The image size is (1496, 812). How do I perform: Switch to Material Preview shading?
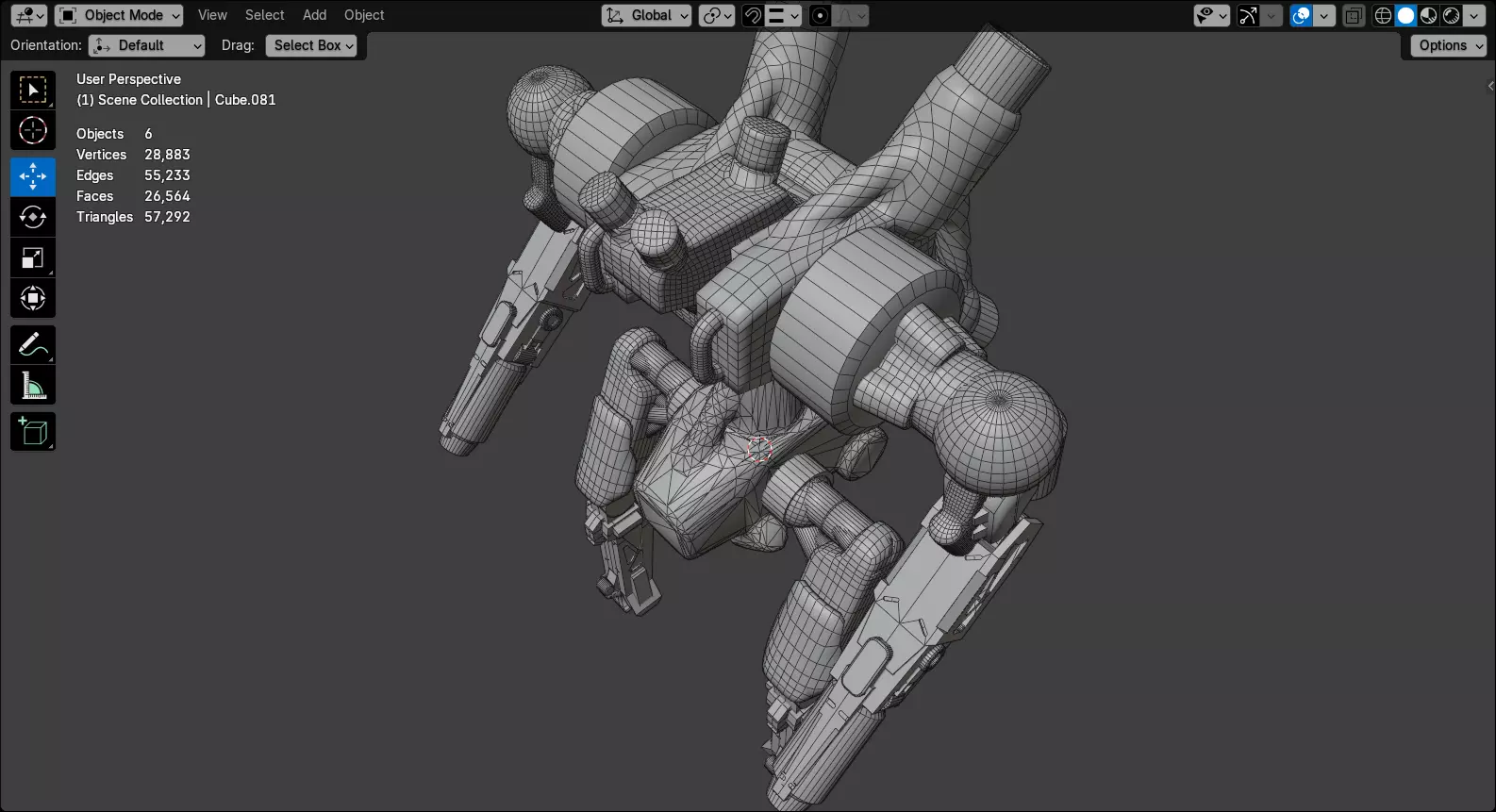tap(1428, 15)
